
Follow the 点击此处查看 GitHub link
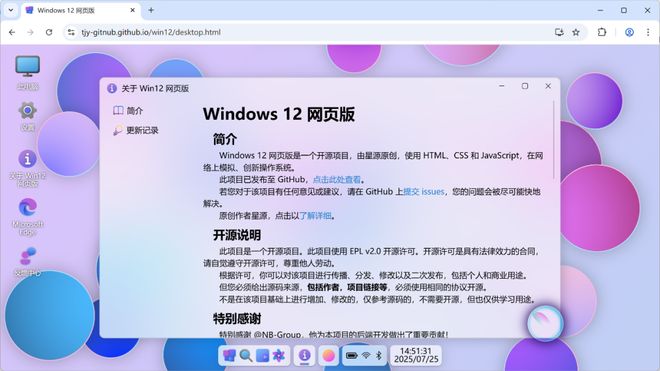coord(337,179)
